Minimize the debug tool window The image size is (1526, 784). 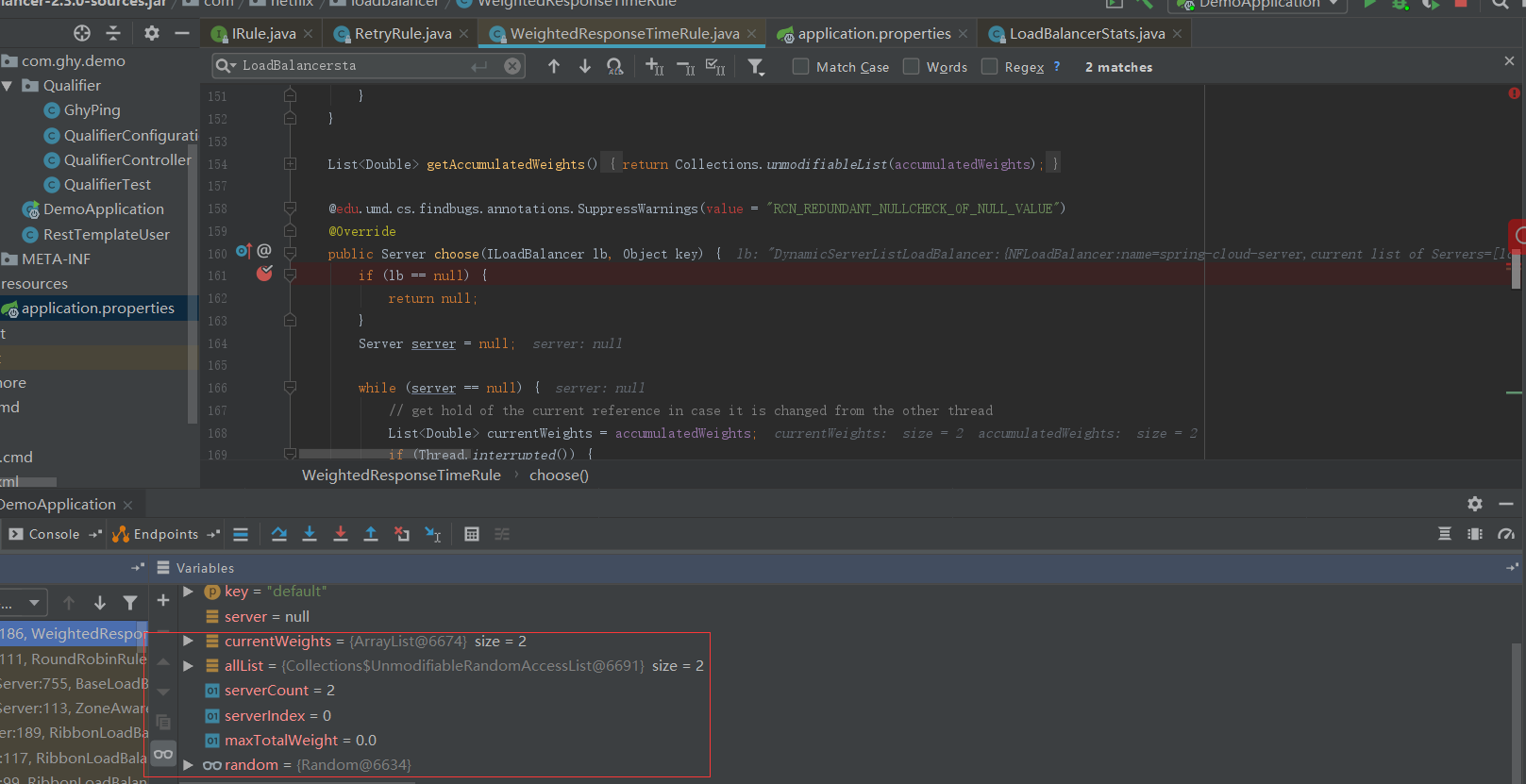click(x=1506, y=504)
